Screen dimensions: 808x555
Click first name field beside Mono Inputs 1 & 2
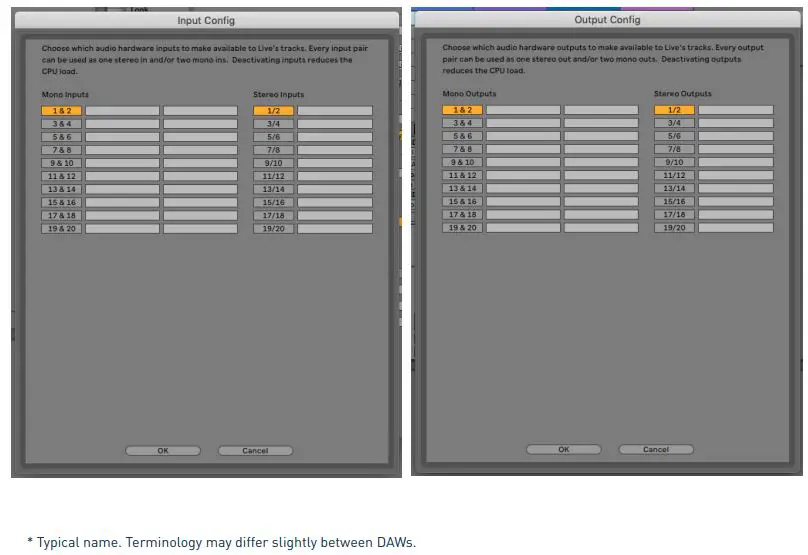click(123, 111)
